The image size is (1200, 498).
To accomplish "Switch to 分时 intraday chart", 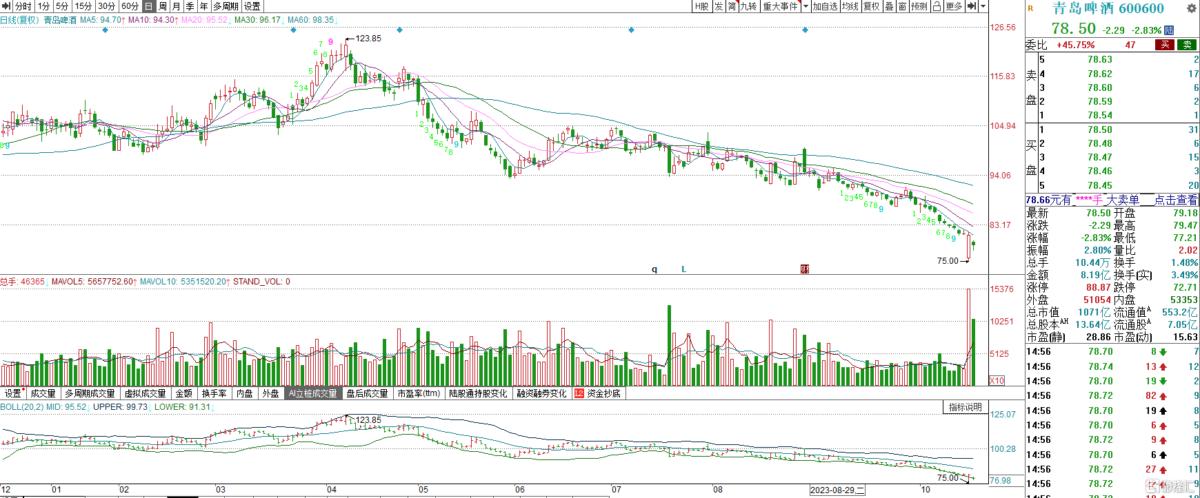I will pyautogui.click(x=23, y=6).
